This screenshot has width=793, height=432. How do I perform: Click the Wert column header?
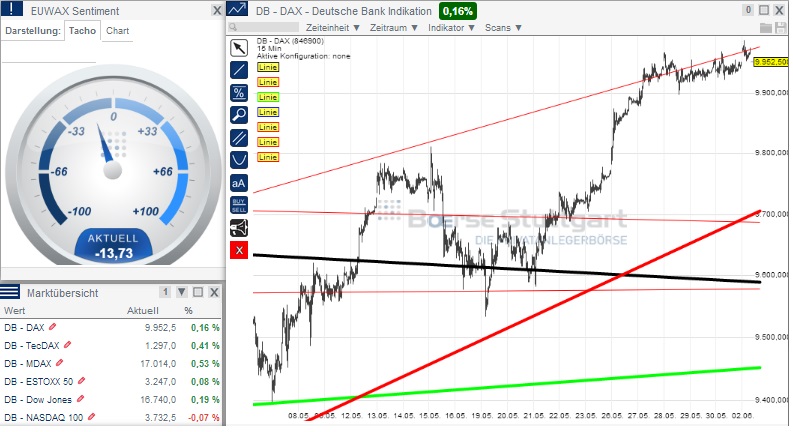(15, 311)
